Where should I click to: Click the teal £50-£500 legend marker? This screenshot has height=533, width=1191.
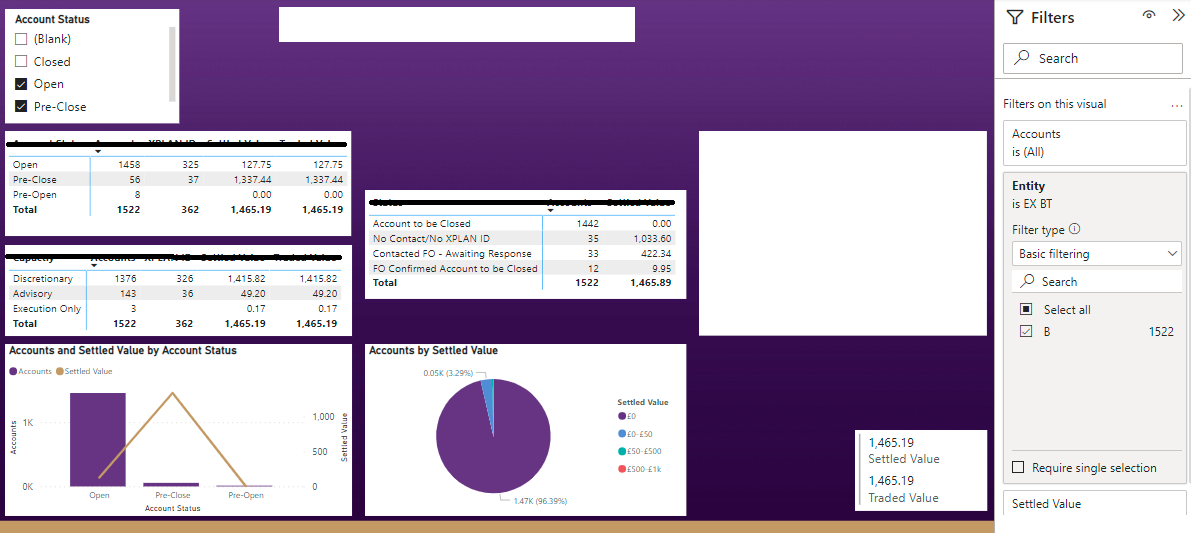click(622, 451)
